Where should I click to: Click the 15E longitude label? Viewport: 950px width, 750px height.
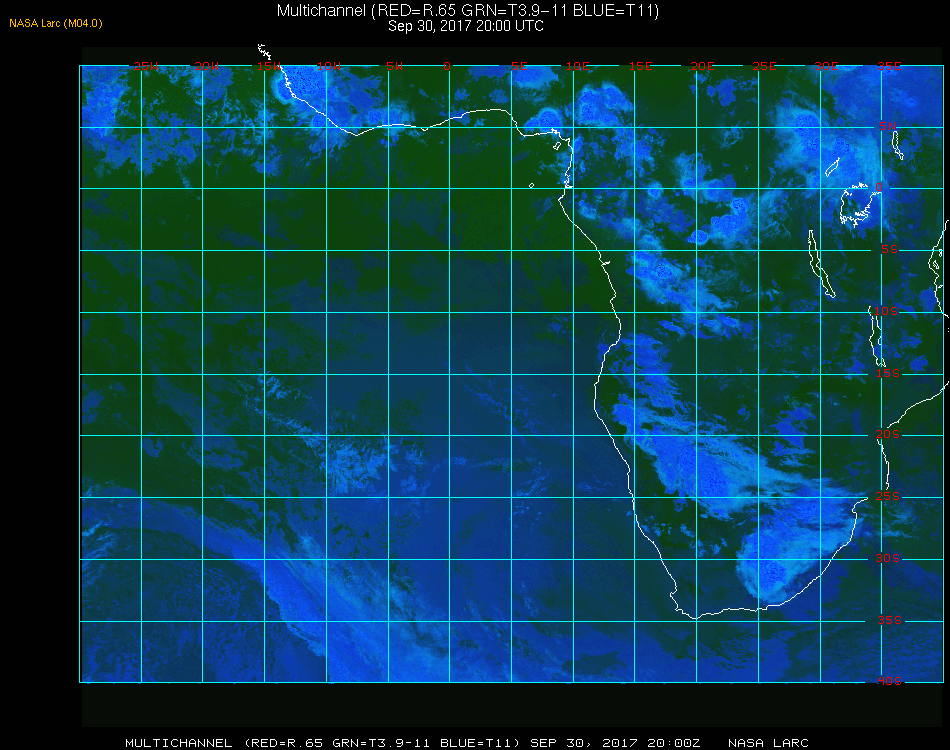[640, 66]
